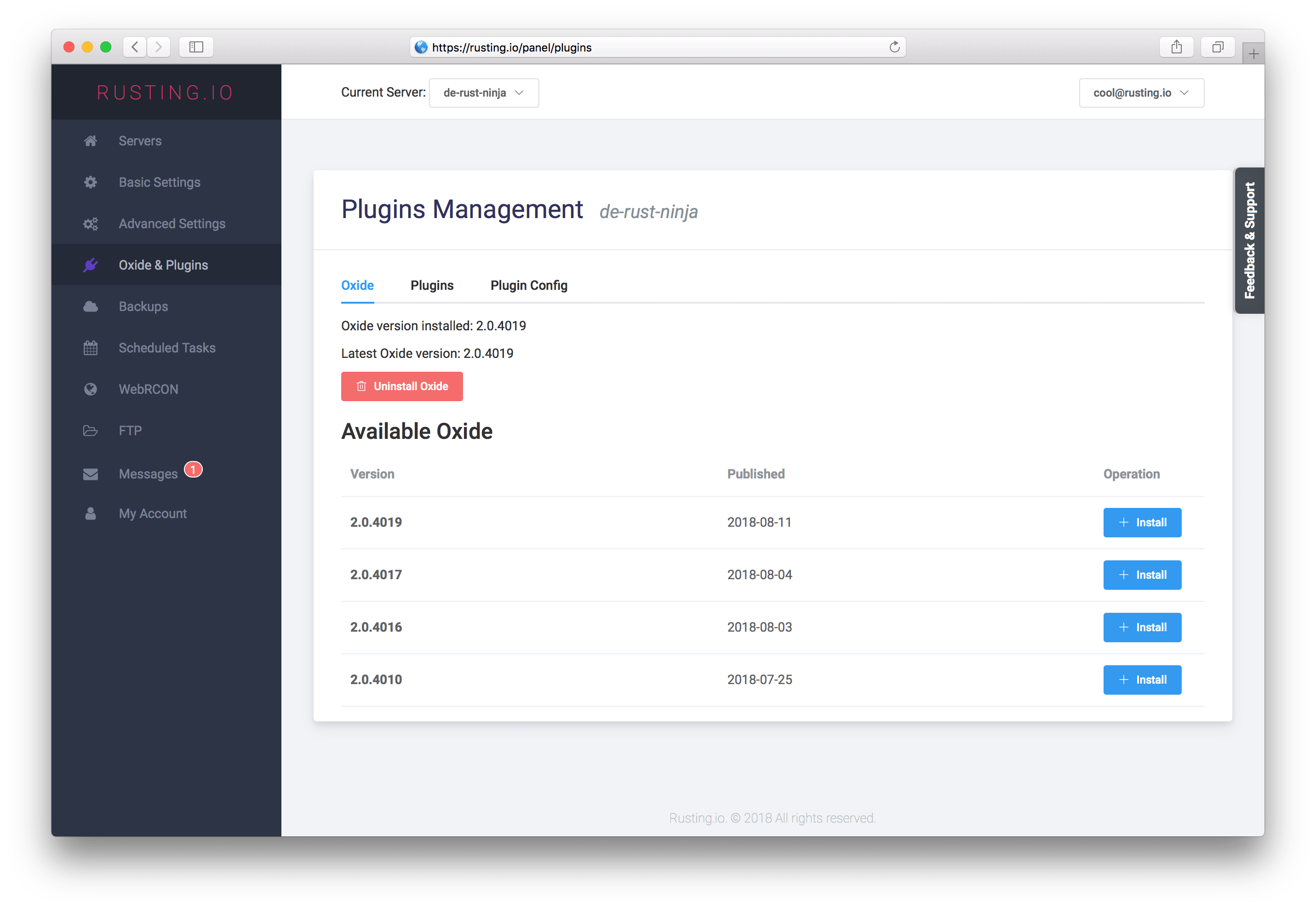Click the Messages envelope icon

(x=90, y=474)
